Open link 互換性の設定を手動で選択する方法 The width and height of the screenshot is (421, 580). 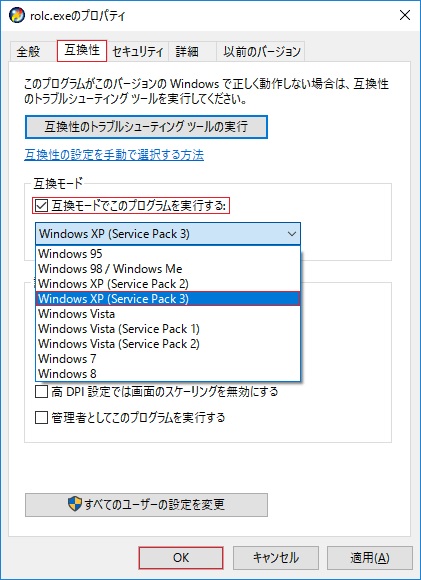(x=114, y=154)
